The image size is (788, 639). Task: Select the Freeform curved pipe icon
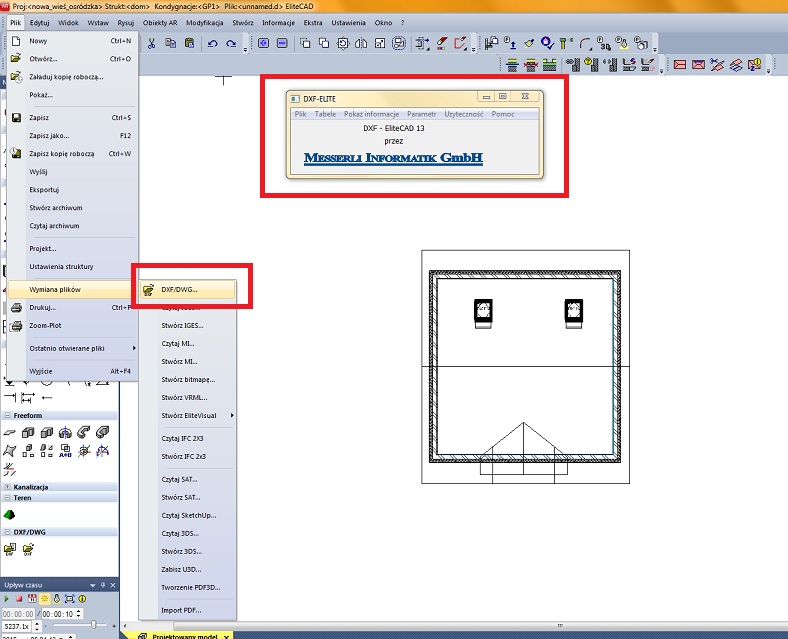84,432
